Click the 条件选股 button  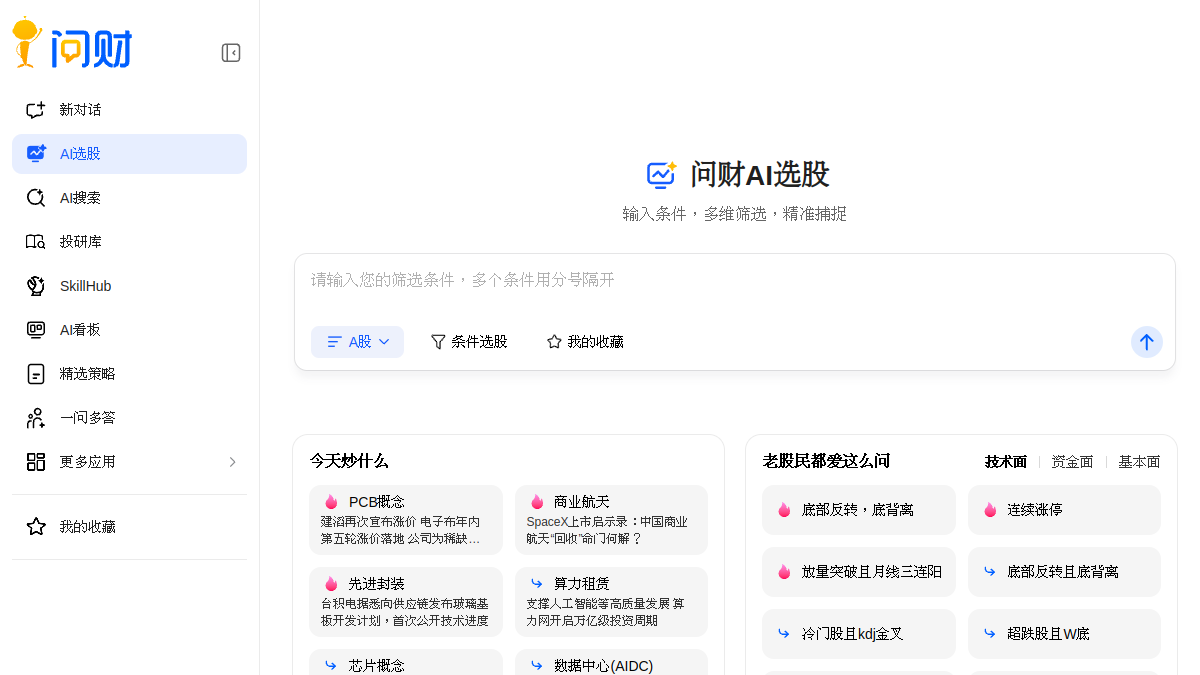tap(469, 342)
